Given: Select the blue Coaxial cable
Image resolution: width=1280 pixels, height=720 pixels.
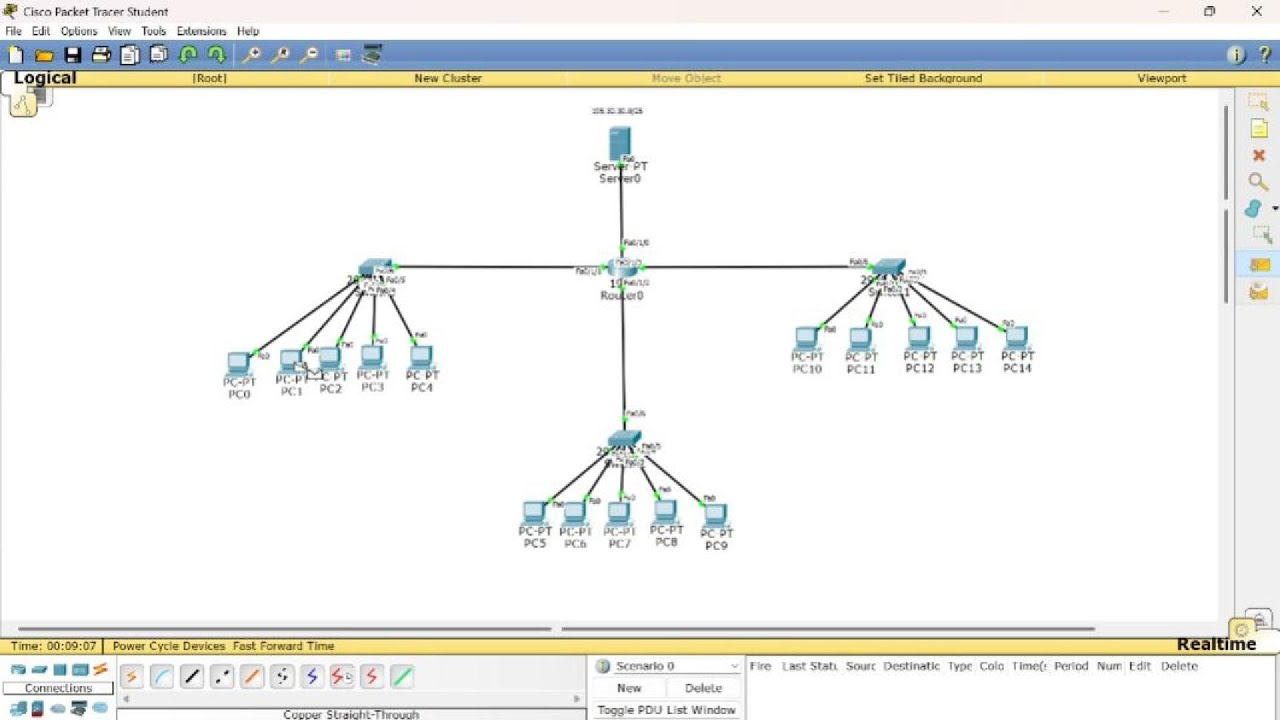Looking at the screenshot, I should [x=312, y=677].
